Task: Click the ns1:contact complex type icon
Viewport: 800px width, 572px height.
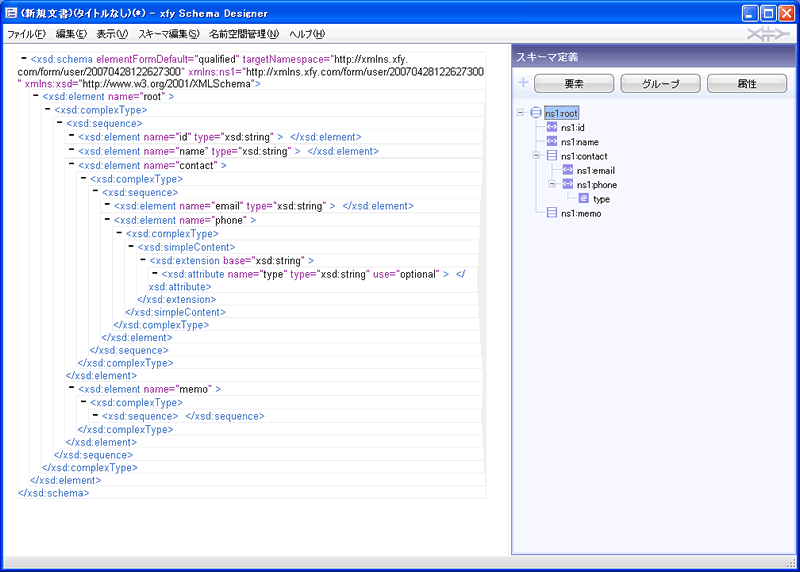Action: 552,156
